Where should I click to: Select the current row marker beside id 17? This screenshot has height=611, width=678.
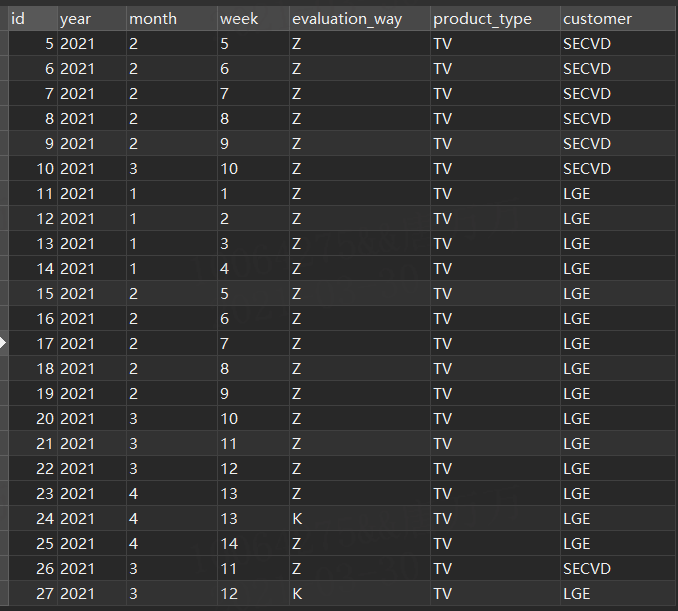click(x=3, y=343)
